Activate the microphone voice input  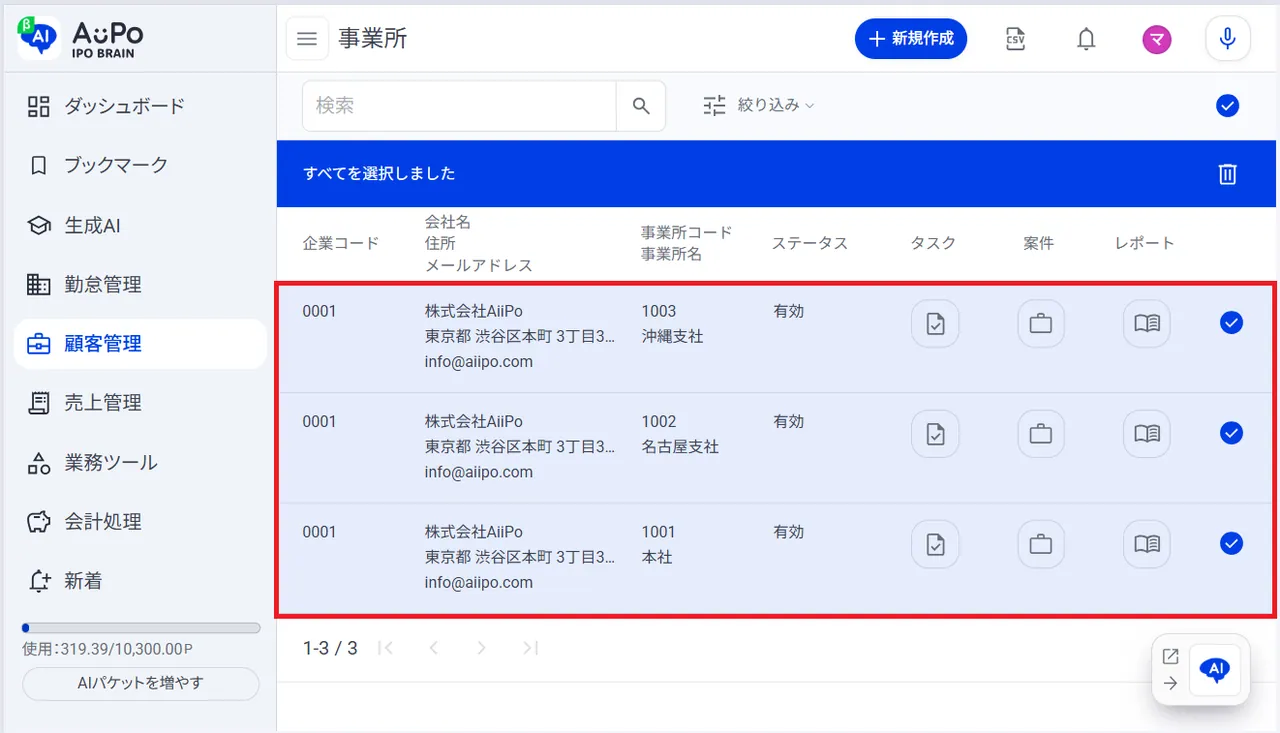1228,39
